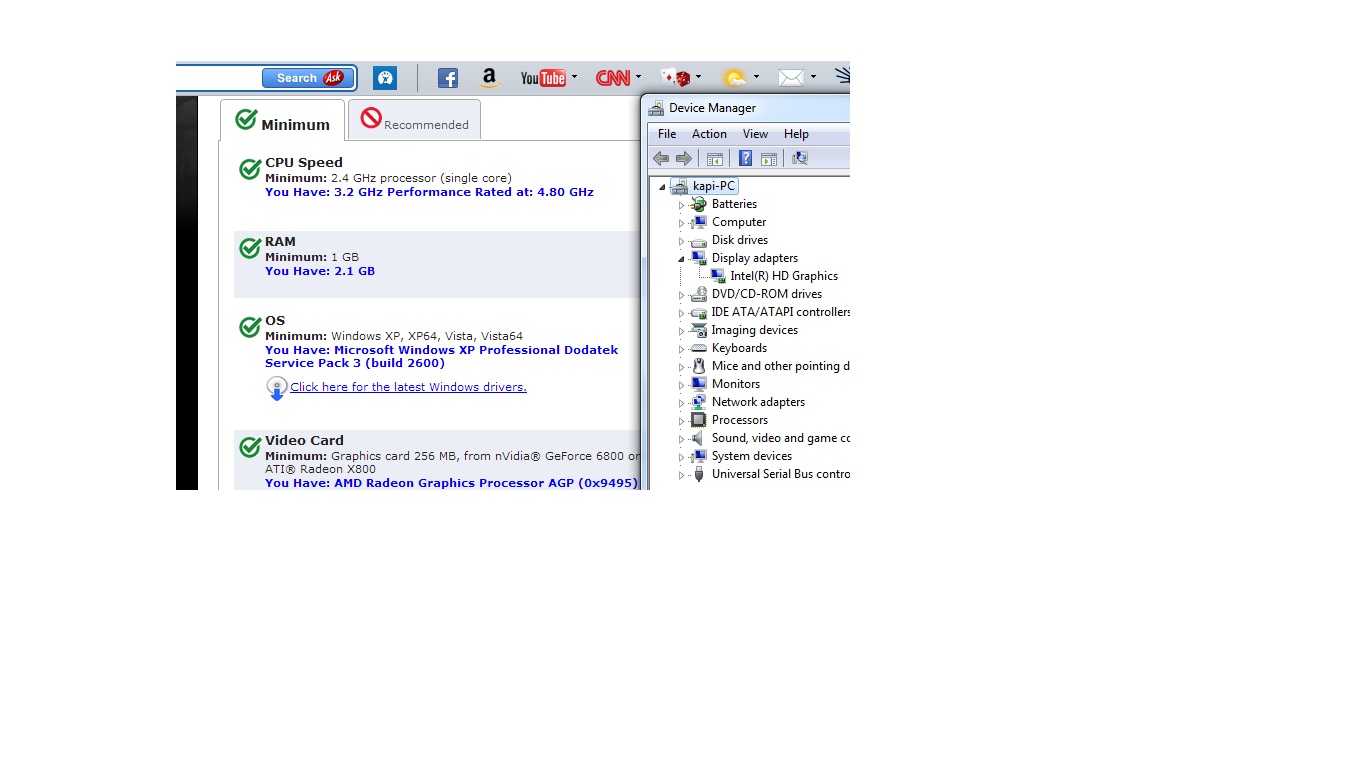Open the Action menu in Device Manager
The height and width of the screenshot is (768, 1366).
pyautogui.click(x=709, y=134)
